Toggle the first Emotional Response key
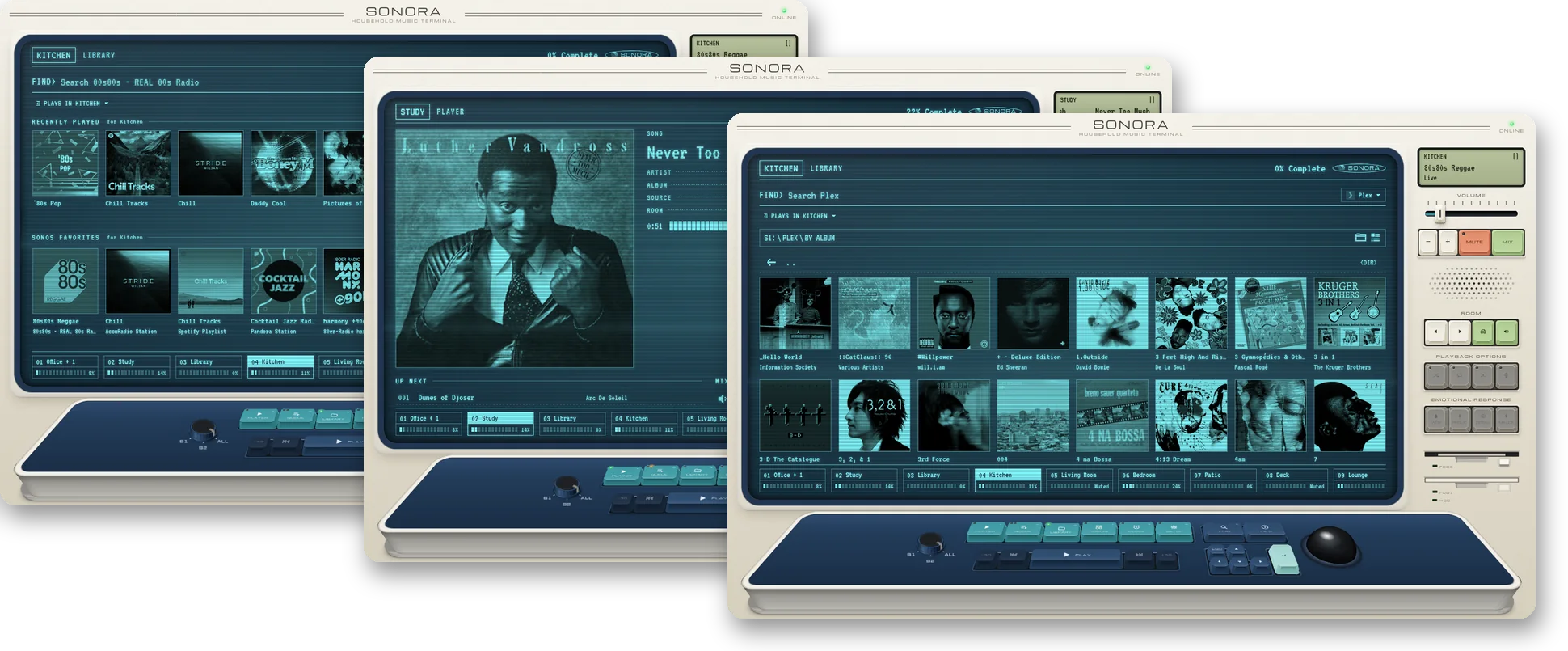 point(1436,419)
